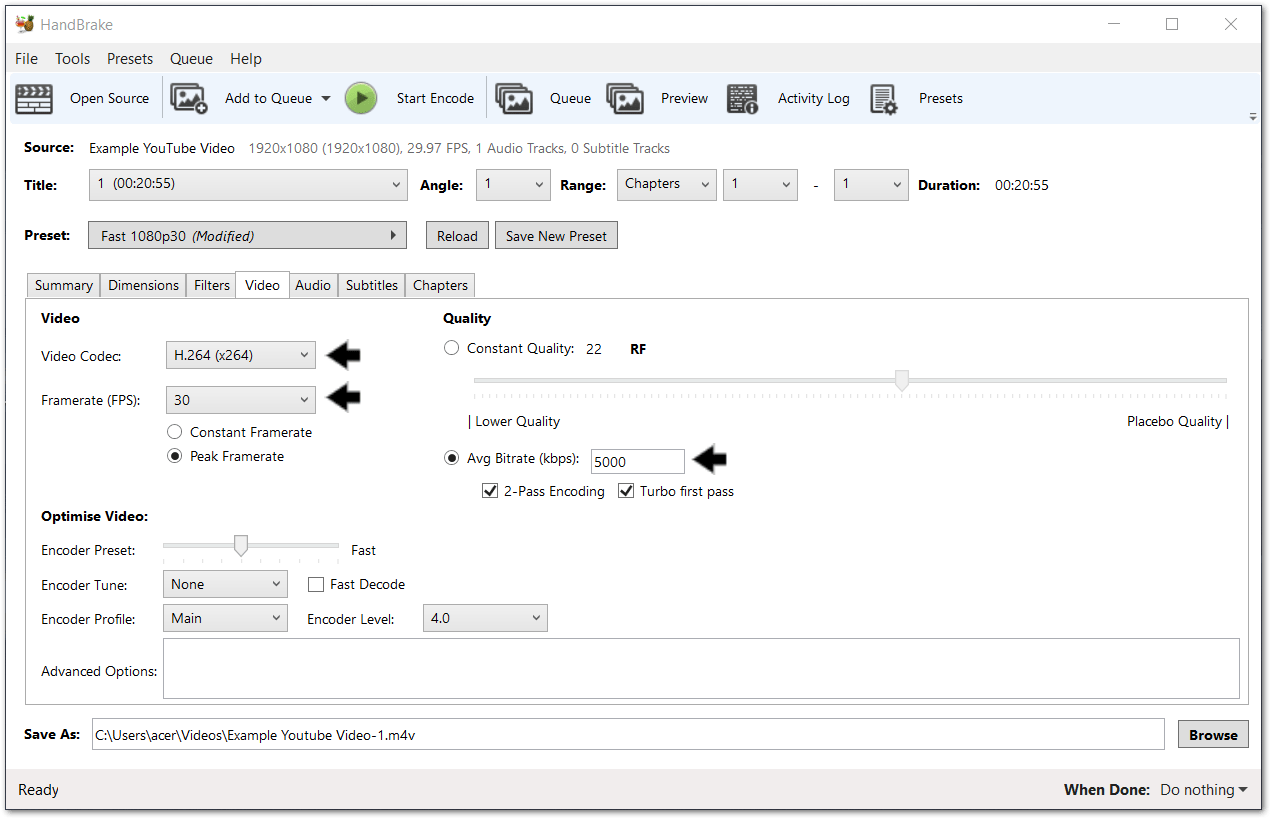Switch to the Dimensions tab
The height and width of the screenshot is (819, 1271).
point(143,285)
